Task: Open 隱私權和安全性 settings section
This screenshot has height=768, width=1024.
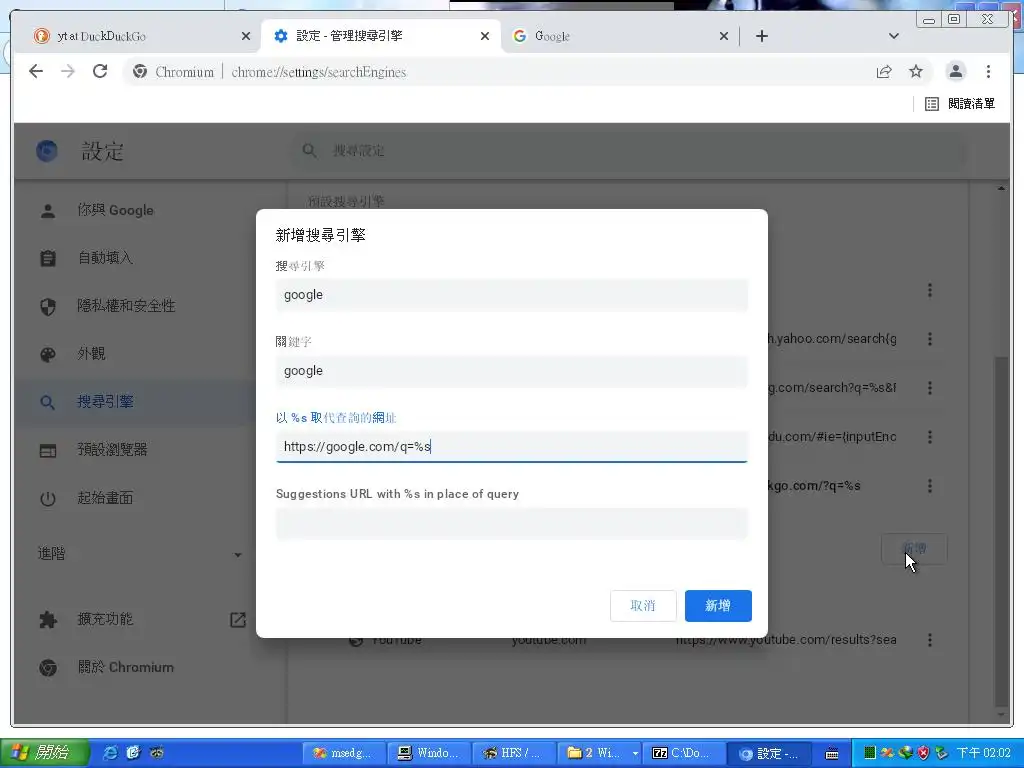Action: tap(135, 306)
